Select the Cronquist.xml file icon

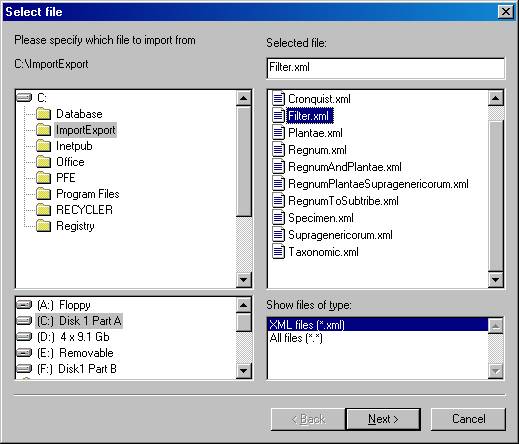[x=279, y=99]
